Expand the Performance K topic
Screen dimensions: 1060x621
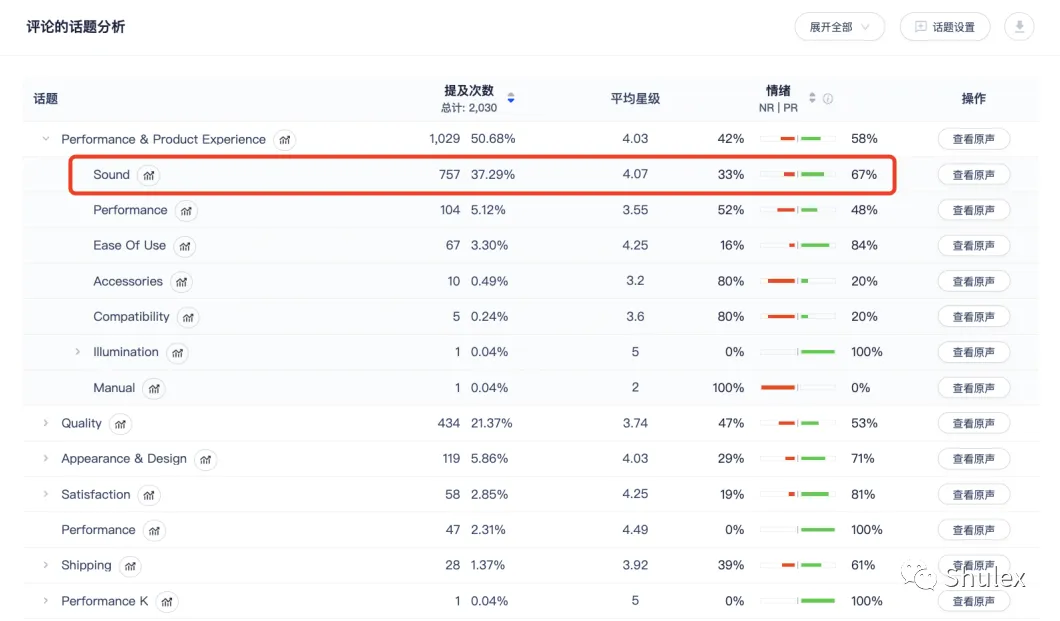coord(45,601)
